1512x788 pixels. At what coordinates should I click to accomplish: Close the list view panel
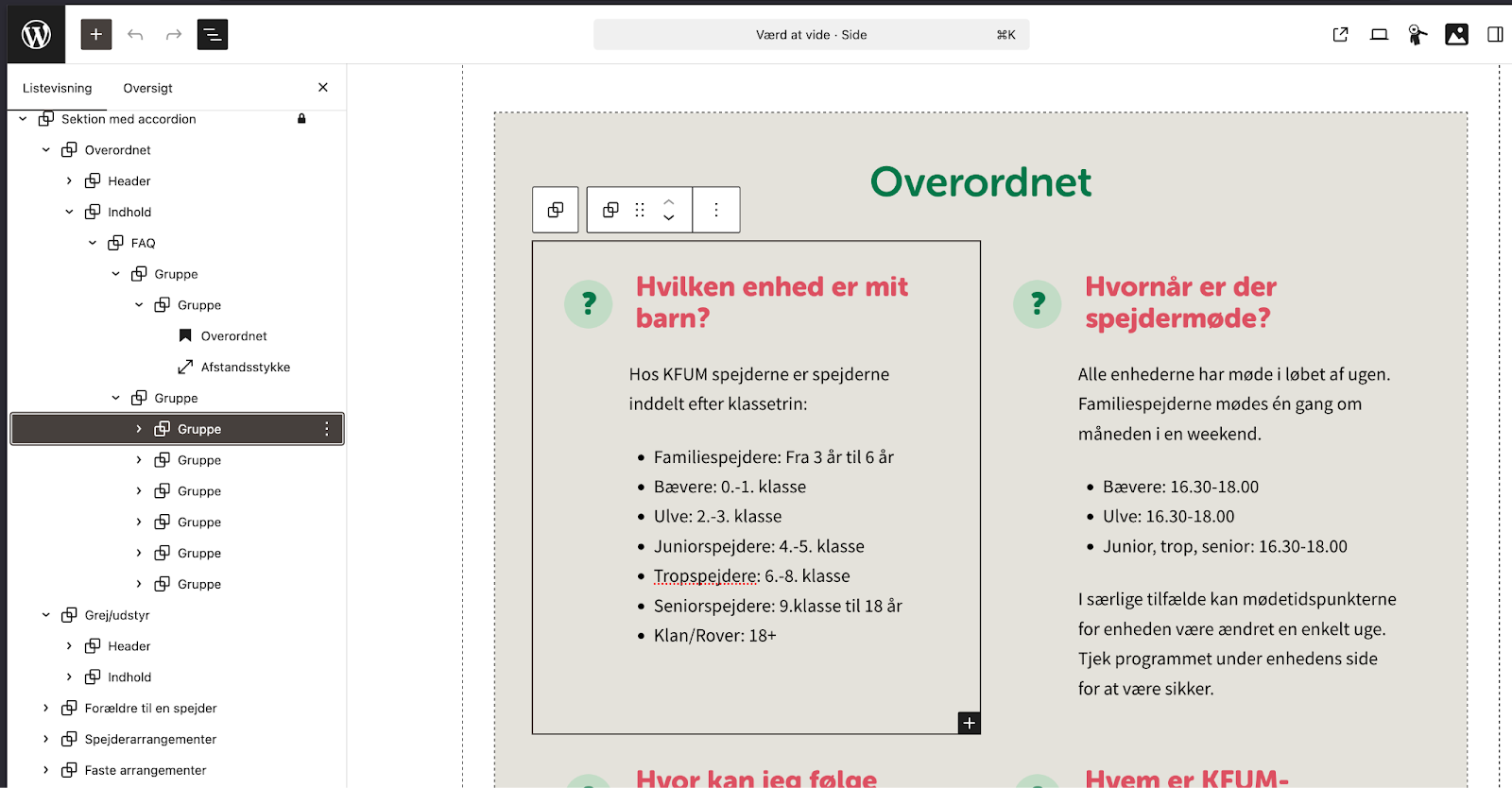323,87
